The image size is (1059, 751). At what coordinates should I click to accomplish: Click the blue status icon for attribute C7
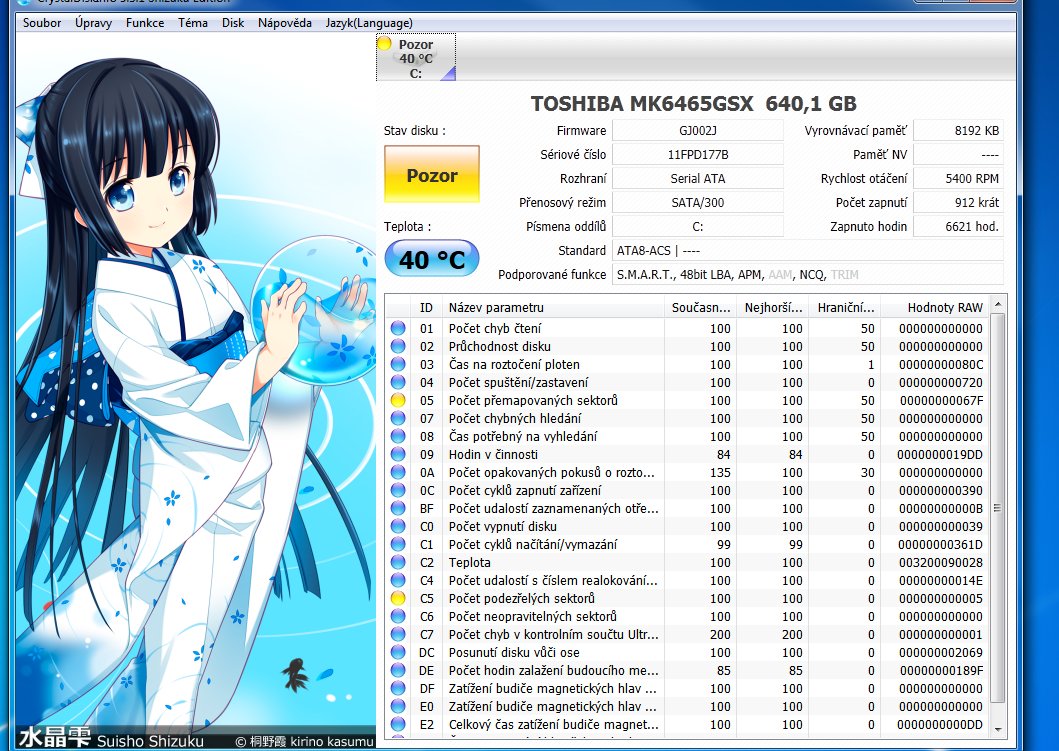pos(397,634)
